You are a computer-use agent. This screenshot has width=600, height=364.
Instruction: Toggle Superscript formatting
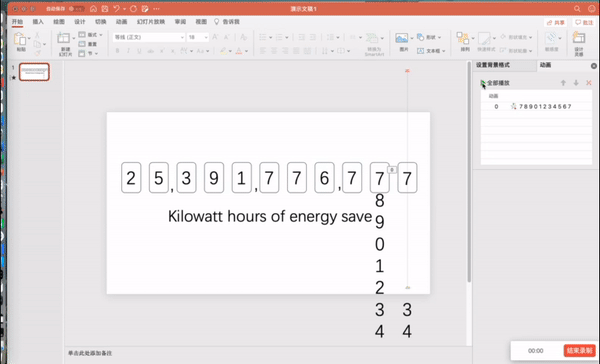[x=162, y=51]
